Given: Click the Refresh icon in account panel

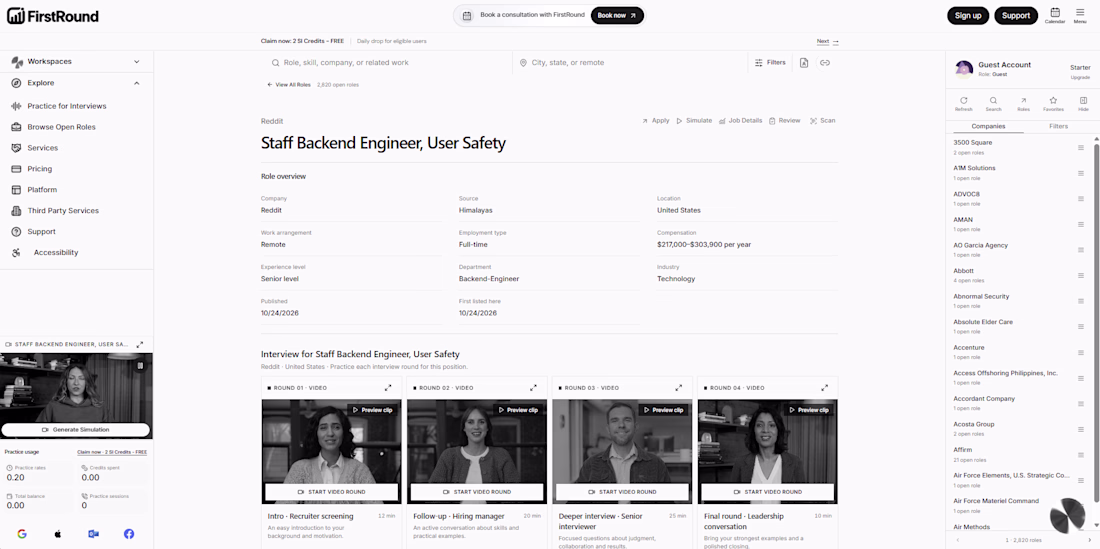Looking at the screenshot, I should (964, 104).
